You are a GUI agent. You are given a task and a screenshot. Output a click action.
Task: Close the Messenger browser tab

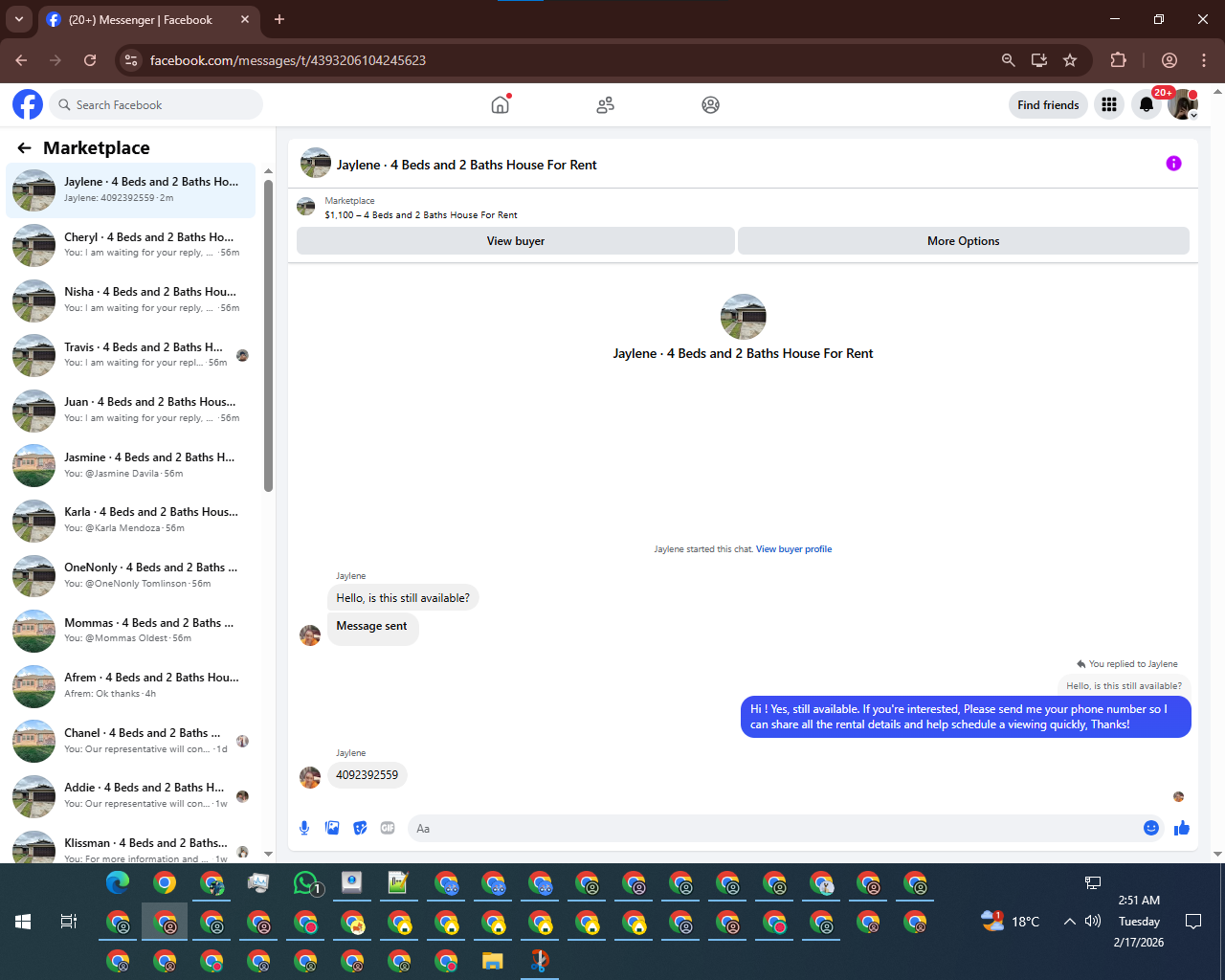(245, 19)
